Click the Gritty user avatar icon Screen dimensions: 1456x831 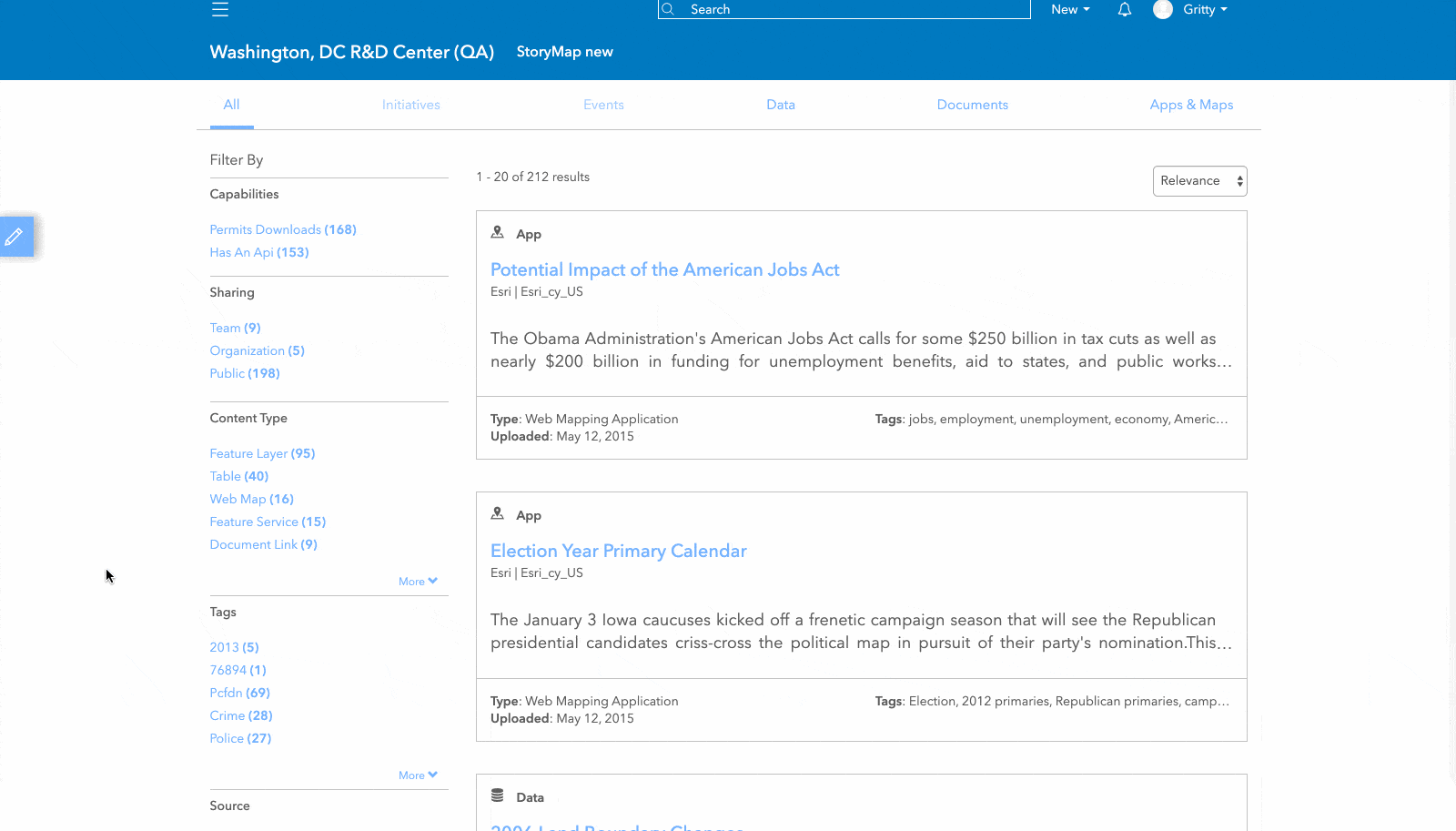[1162, 10]
